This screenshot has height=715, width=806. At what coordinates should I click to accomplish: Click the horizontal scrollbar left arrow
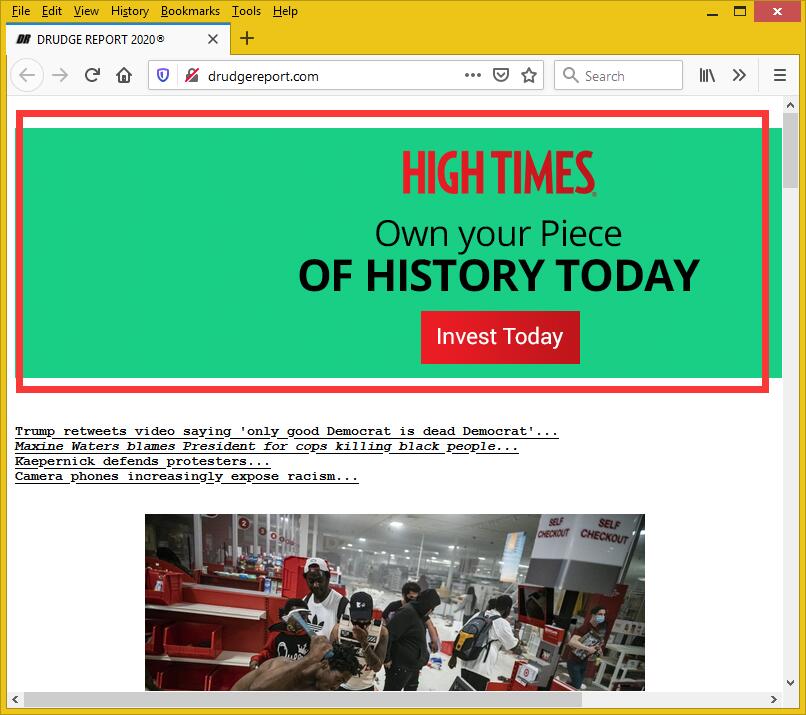(15, 699)
